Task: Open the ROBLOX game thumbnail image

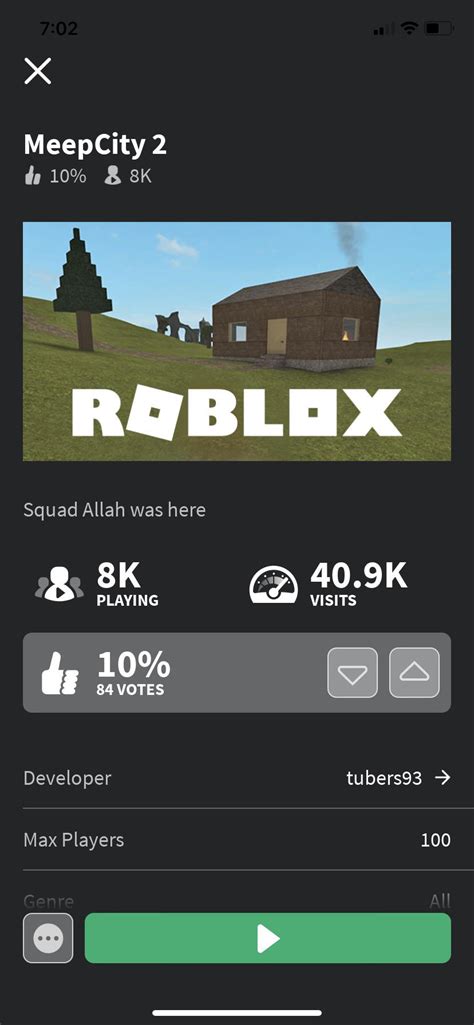Action: (x=237, y=341)
